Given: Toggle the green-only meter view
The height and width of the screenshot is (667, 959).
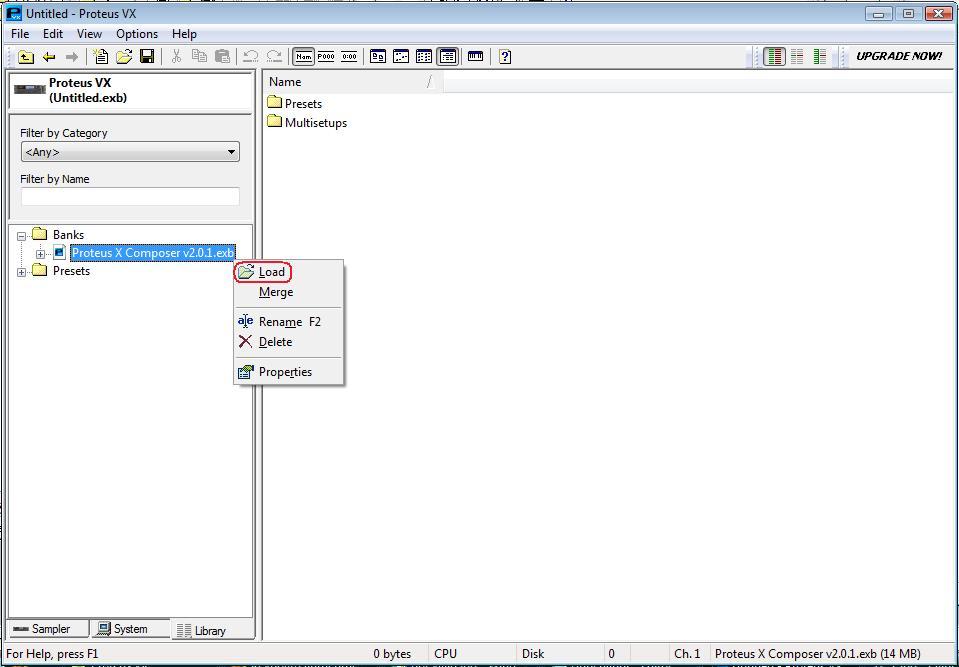Looking at the screenshot, I should pyautogui.click(x=820, y=57).
